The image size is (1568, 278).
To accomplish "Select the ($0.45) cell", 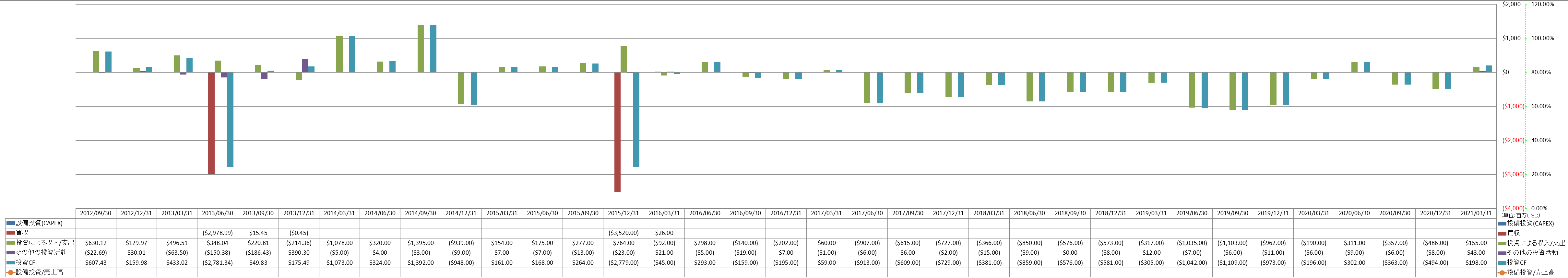I will 299,233.
